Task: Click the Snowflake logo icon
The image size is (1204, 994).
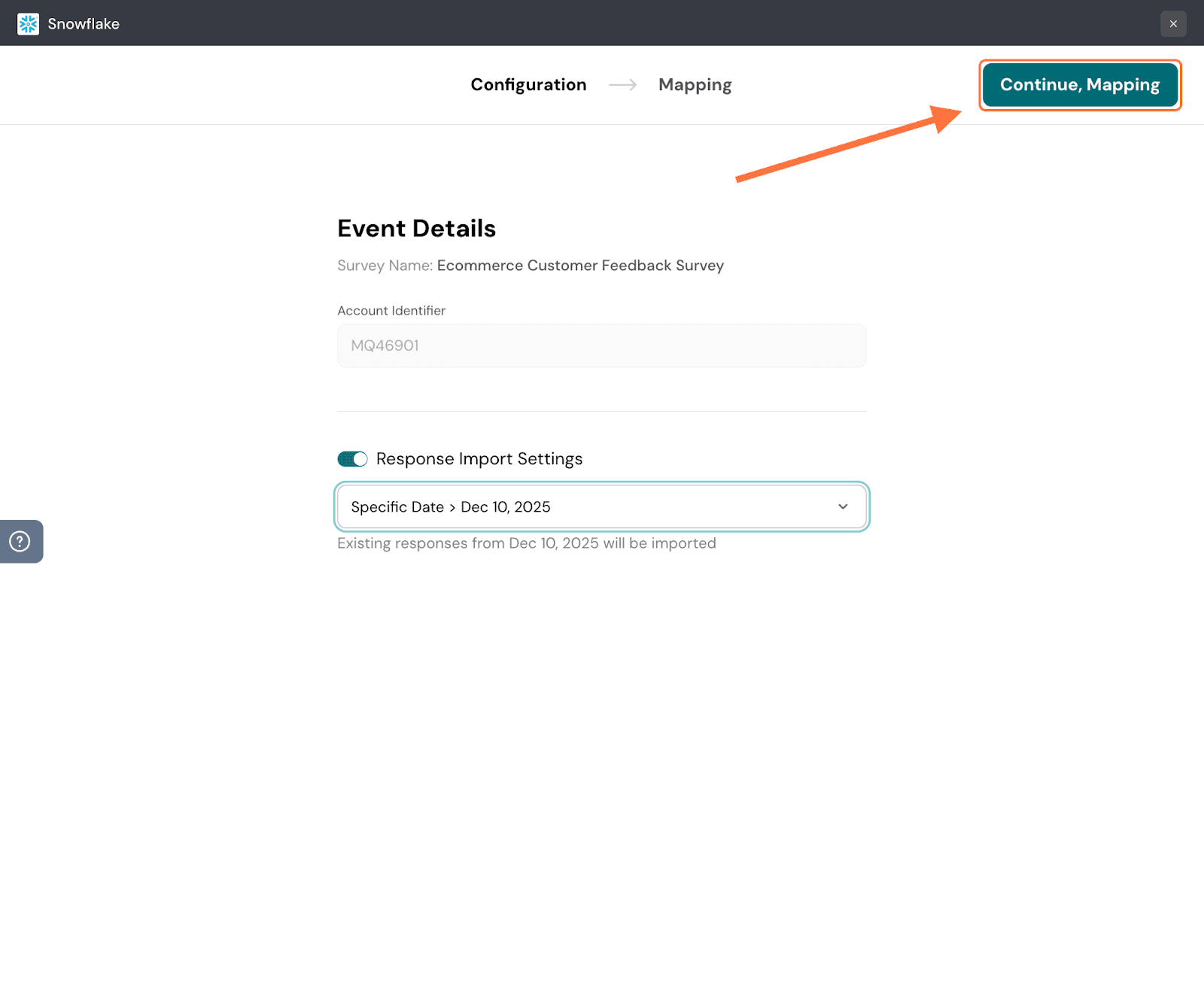Action: (x=28, y=24)
